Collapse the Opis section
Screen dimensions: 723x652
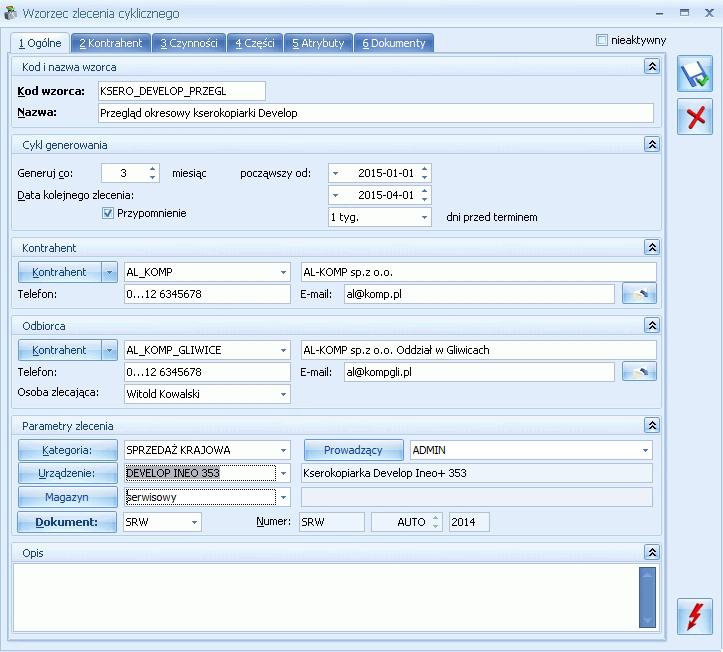(x=652, y=552)
